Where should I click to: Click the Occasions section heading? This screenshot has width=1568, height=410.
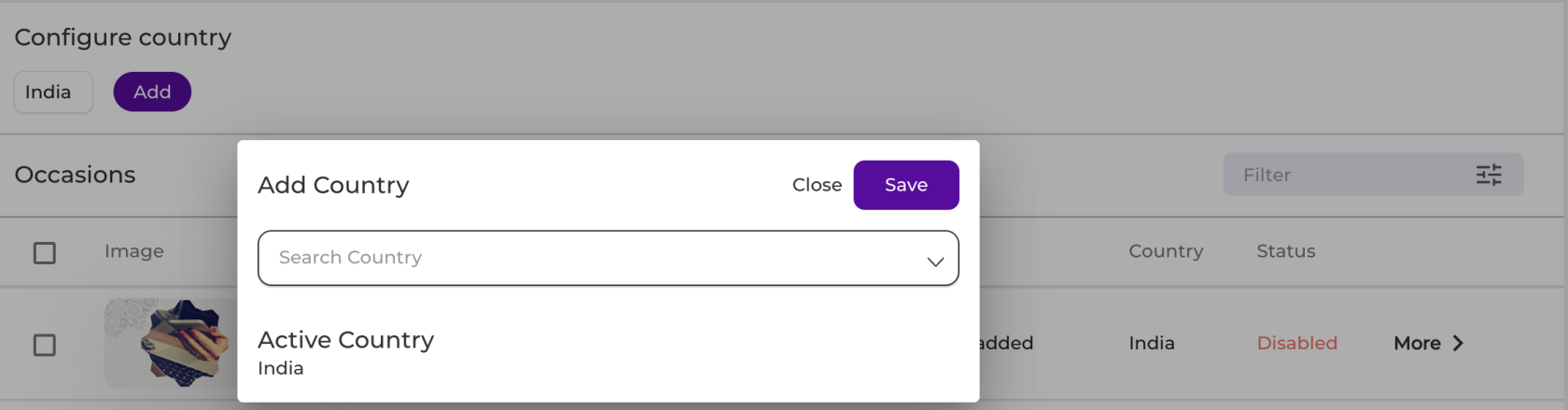(75, 175)
